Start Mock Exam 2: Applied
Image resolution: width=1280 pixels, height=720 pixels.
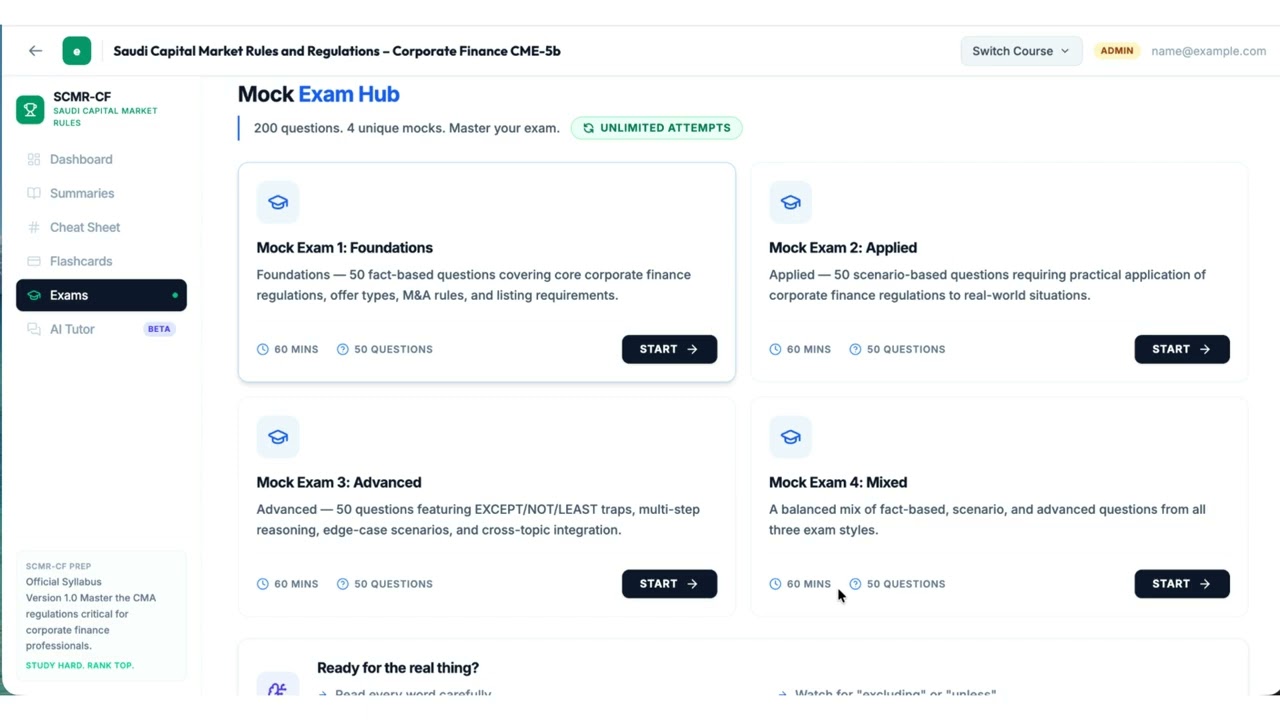point(1181,349)
